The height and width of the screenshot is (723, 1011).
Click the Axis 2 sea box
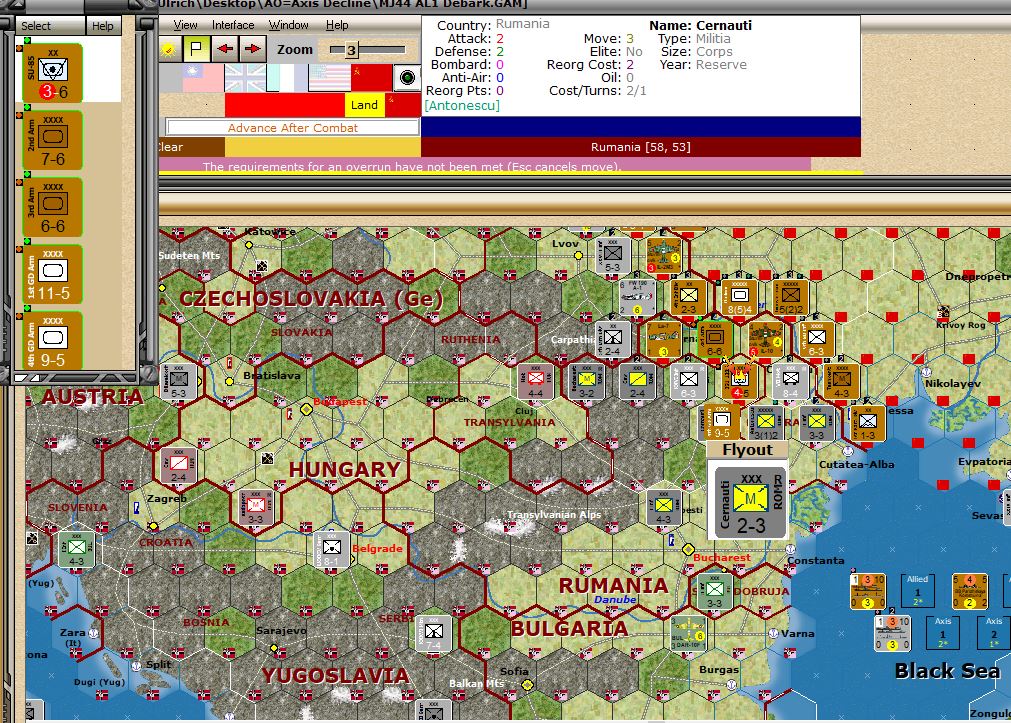pos(994,632)
